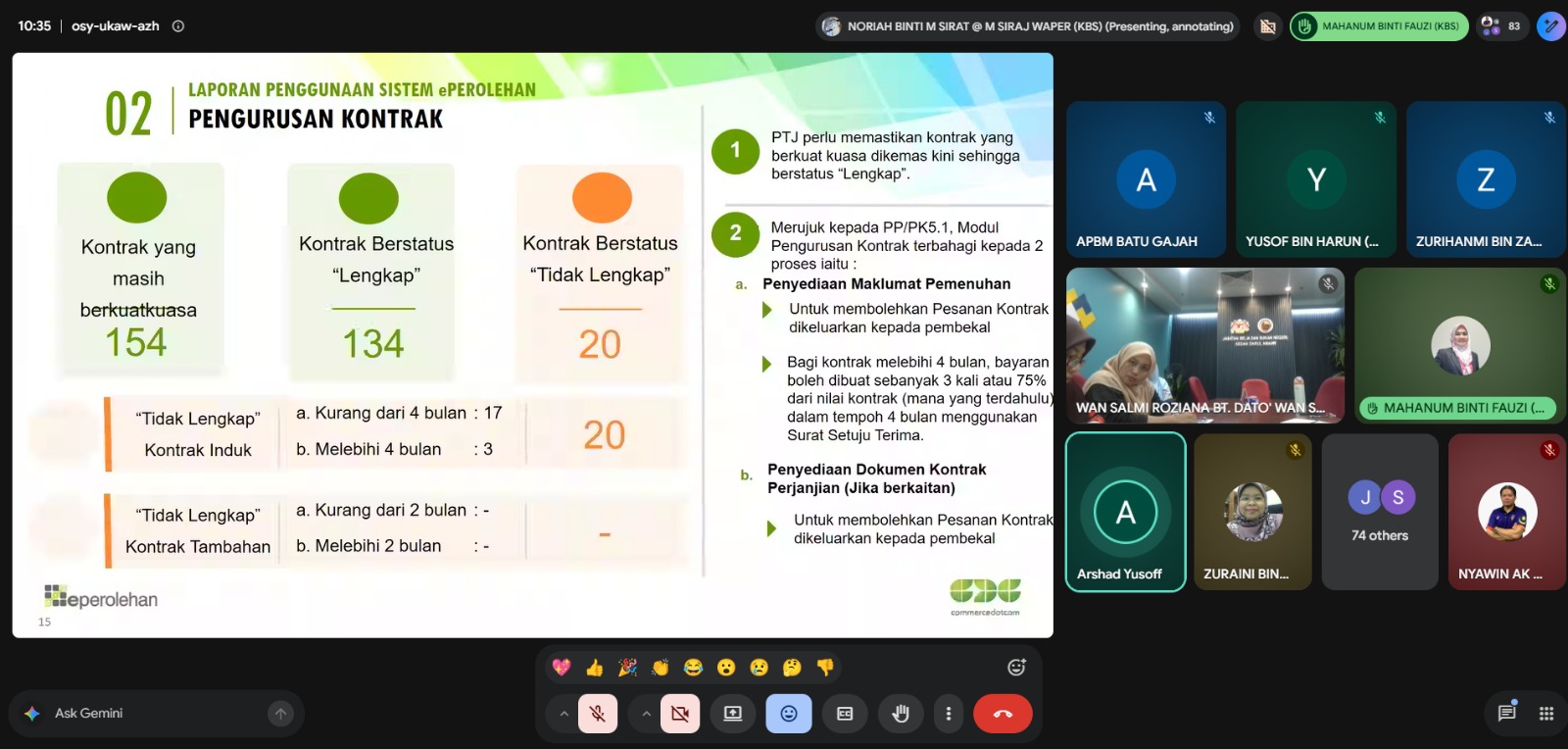This screenshot has width=1568, height=749.
Task: Leave the call
Action: [x=1003, y=714]
